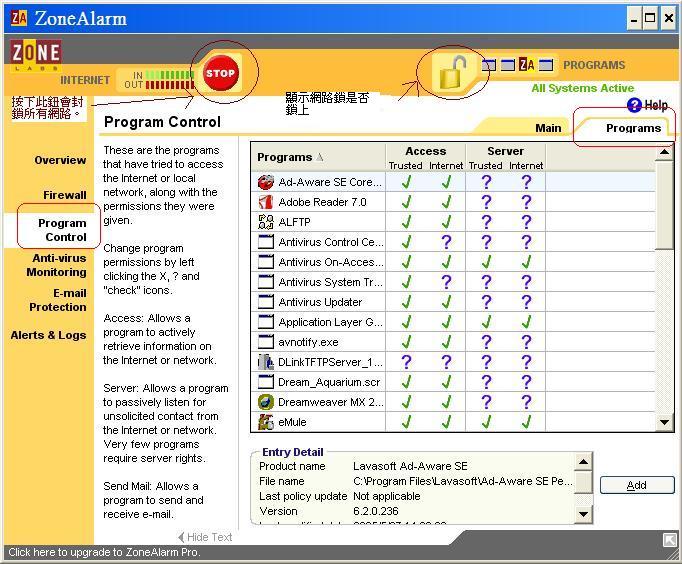Open the Overview section

[60, 160]
